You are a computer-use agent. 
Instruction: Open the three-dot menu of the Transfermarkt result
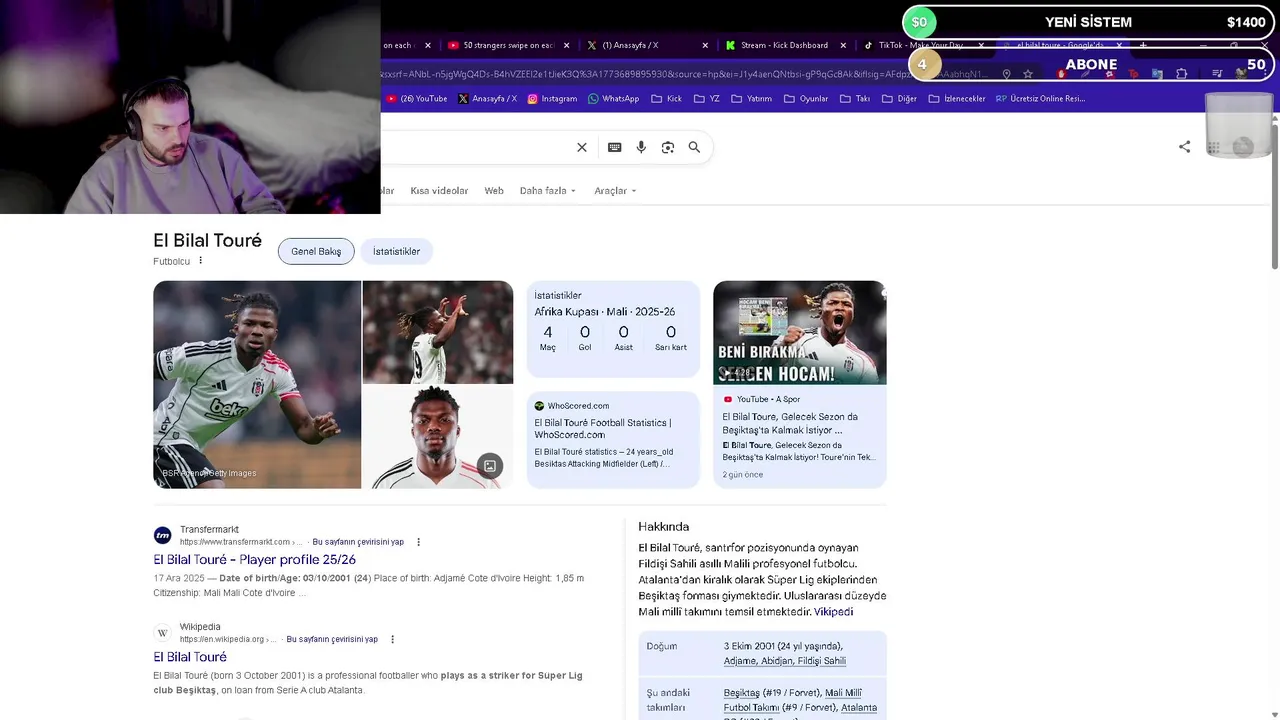click(x=418, y=542)
